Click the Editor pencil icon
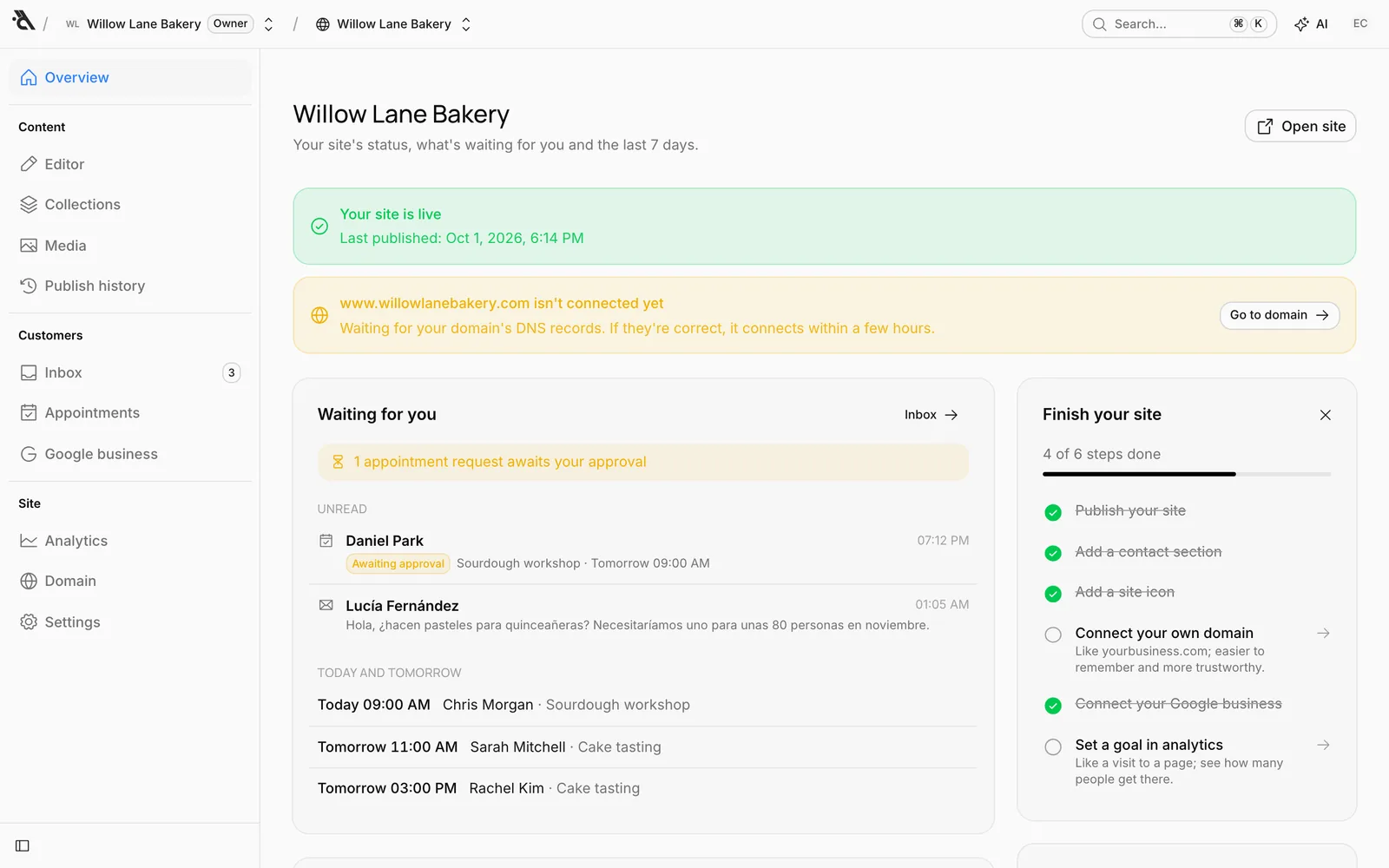This screenshot has height=868, width=1389. click(29, 164)
